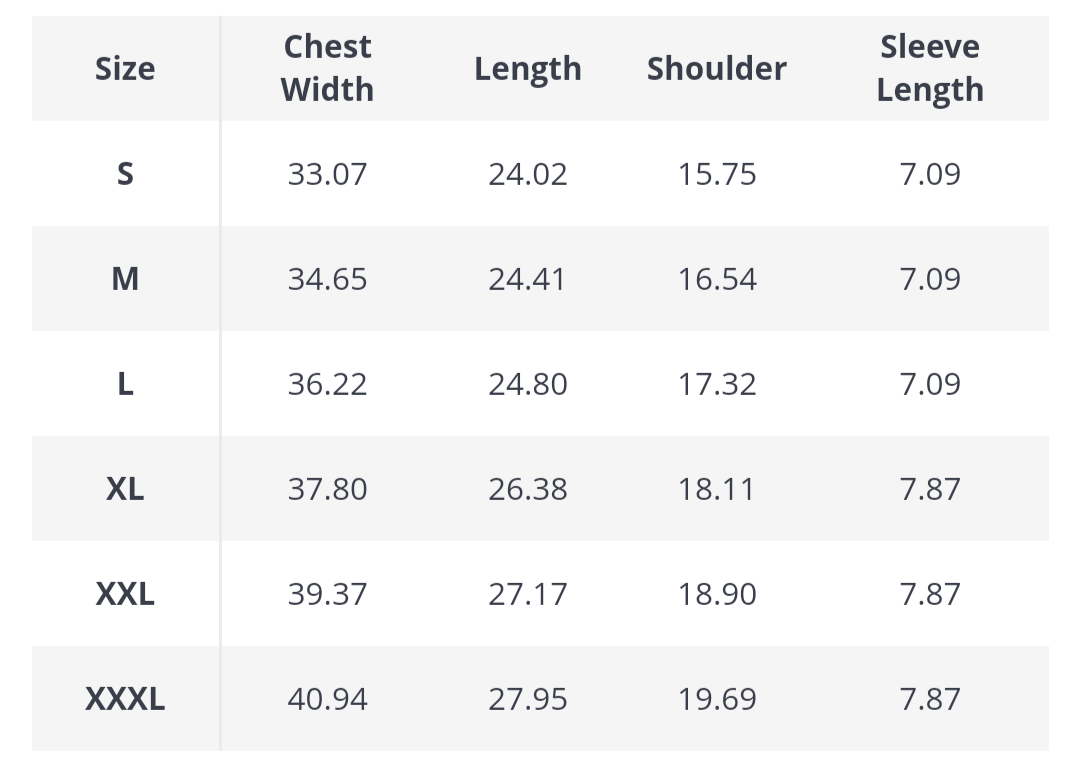Select the Length column header

[527, 69]
